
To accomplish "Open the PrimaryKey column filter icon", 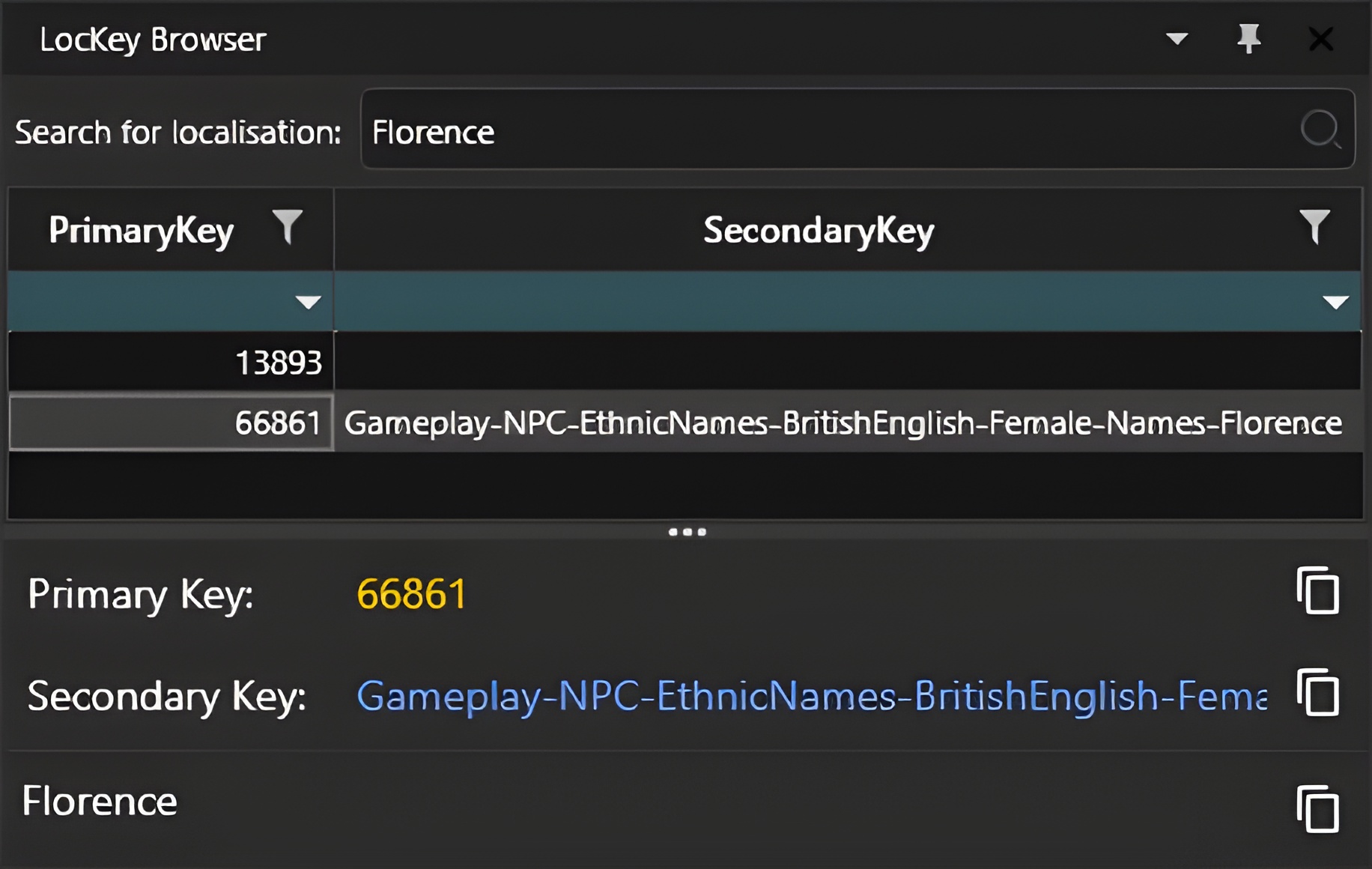I will coord(288,227).
